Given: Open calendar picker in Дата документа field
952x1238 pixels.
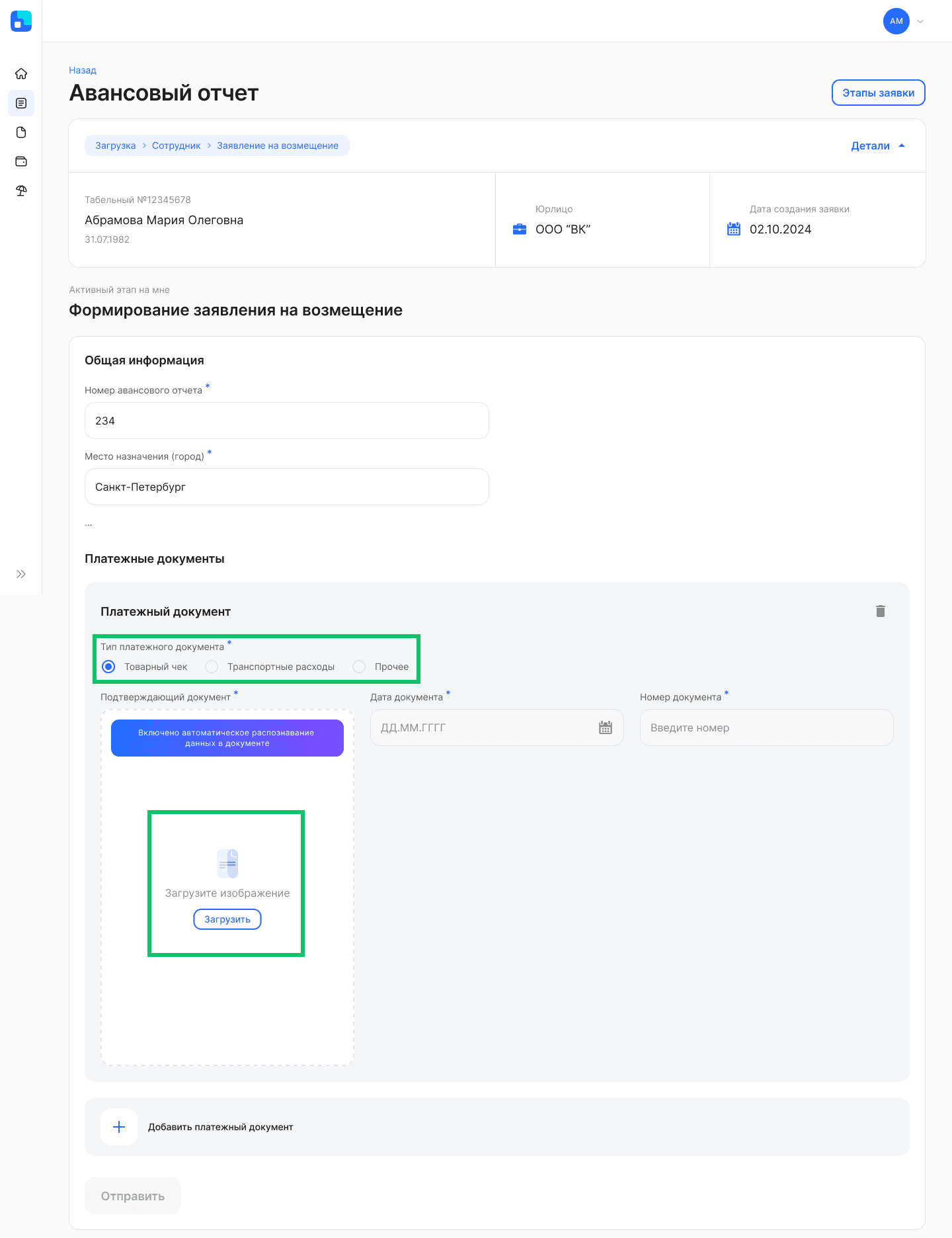Looking at the screenshot, I should click(x=606, y=727).
